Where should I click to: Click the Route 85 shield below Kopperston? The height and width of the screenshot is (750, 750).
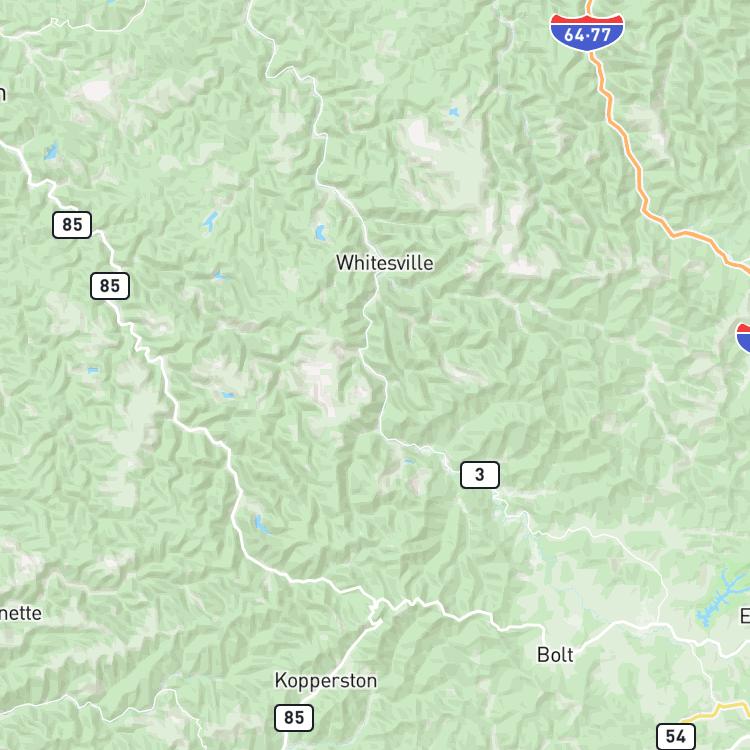click(294, 717)
